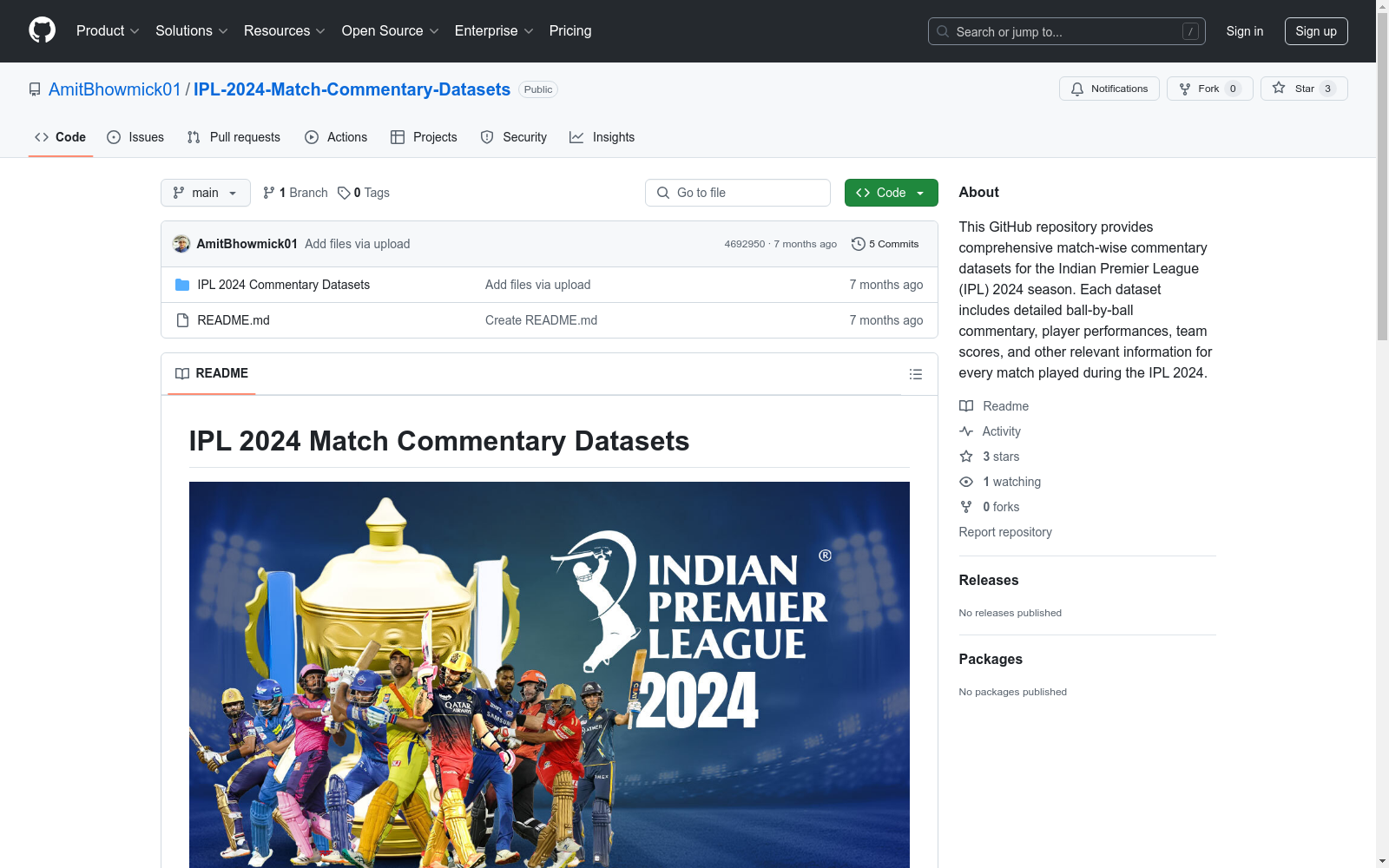This screenshot has height=868, width=1389.
Task: Fork this repository
Action: click(x=1210, y=89)
